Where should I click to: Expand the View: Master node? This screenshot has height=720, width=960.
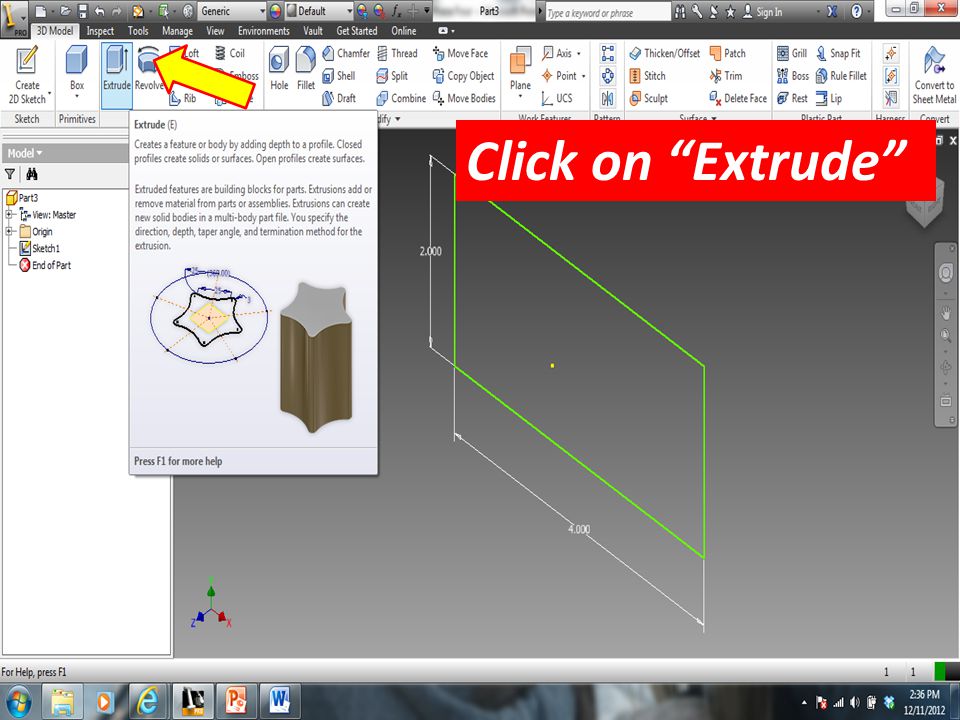click(x=9, y=215)
